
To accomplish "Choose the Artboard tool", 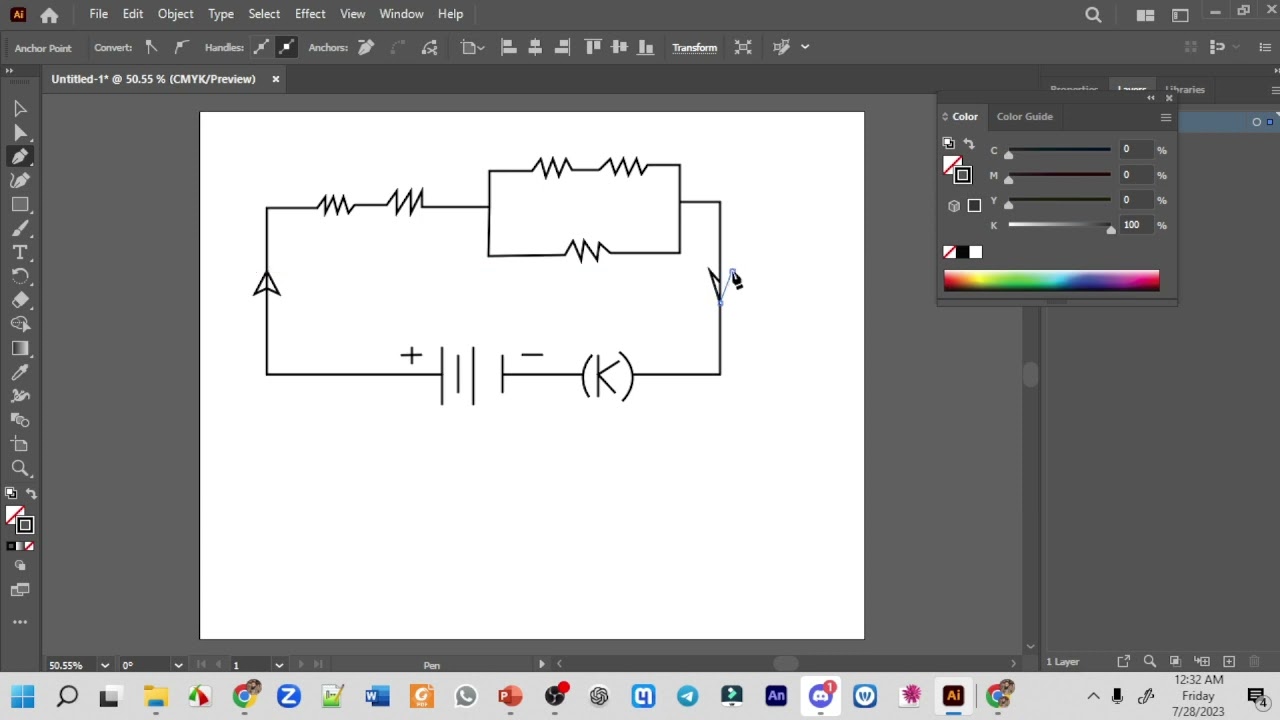I will (20, 444).
